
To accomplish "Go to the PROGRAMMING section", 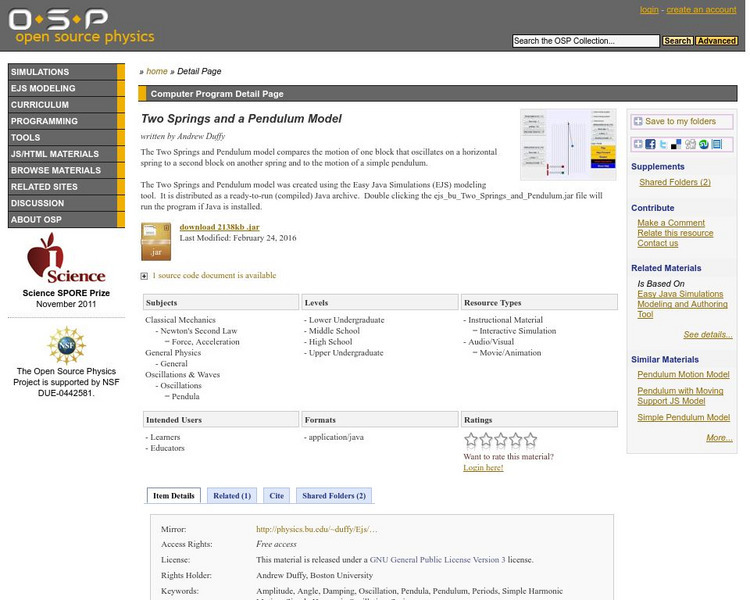I will coord(66,121).
